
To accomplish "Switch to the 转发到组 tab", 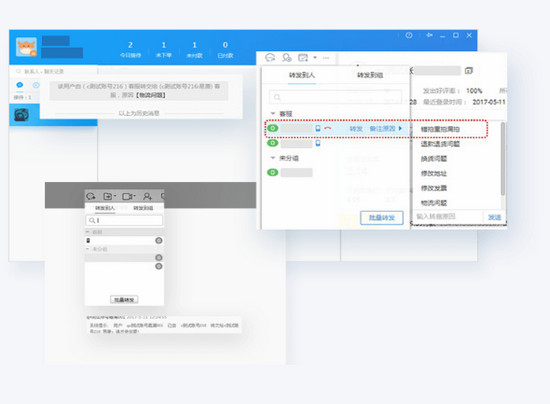I will click(x=370, y=75).
